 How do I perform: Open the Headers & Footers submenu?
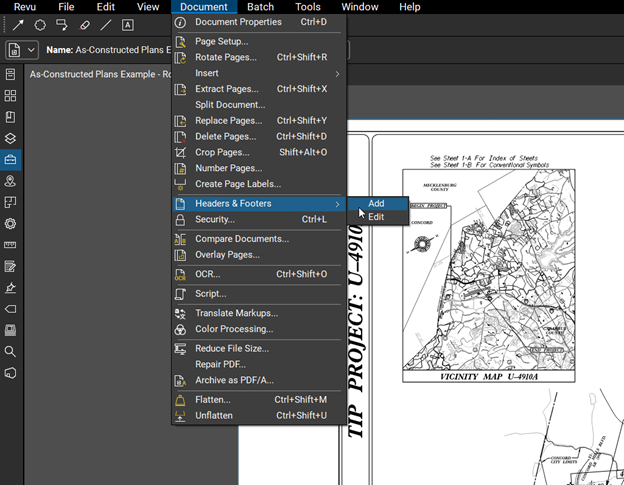[x=258, y=204]
